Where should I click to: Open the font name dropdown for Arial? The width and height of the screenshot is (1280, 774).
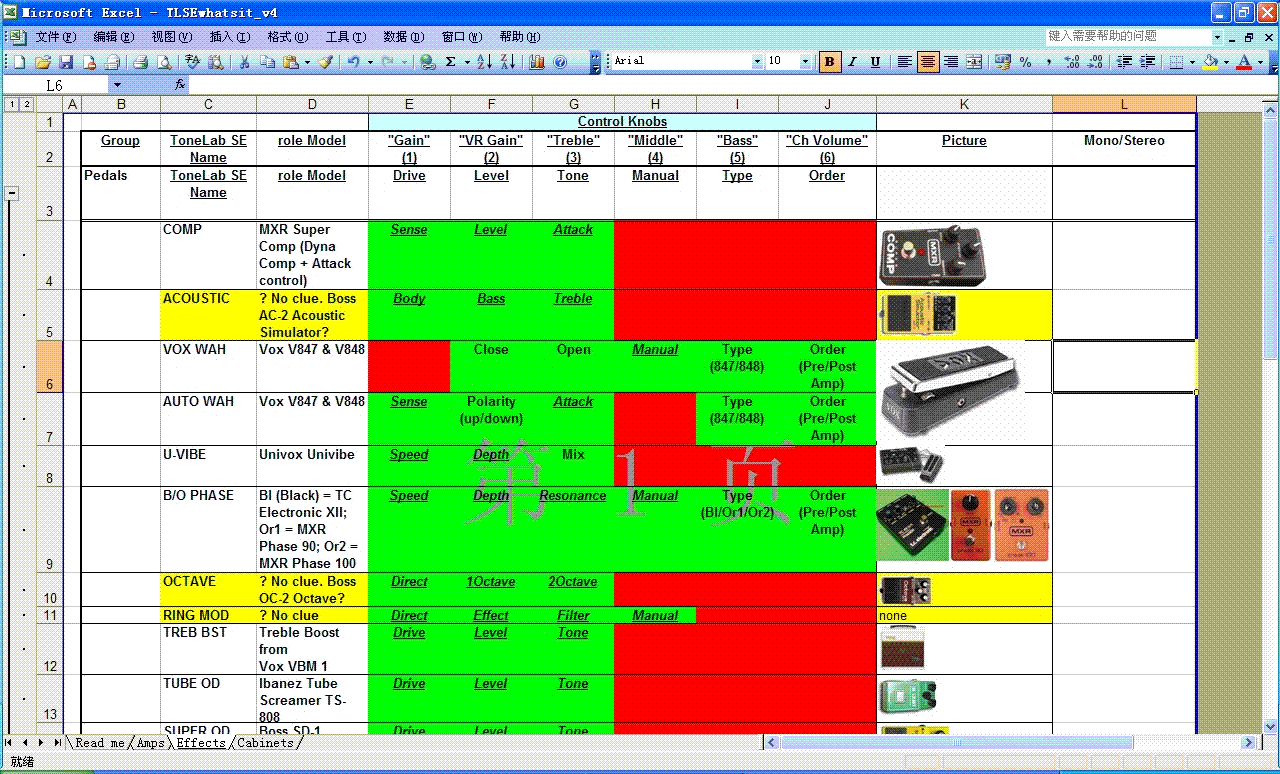756,62
